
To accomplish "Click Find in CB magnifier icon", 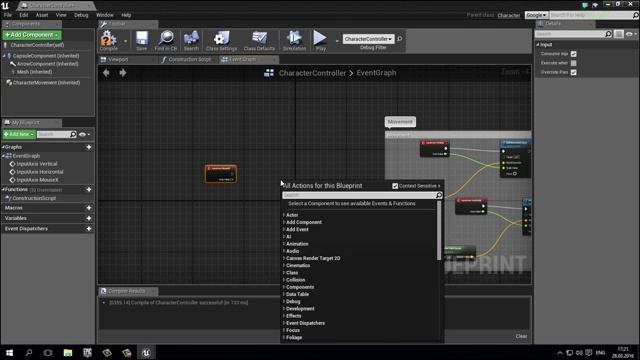I will [166, 40].
